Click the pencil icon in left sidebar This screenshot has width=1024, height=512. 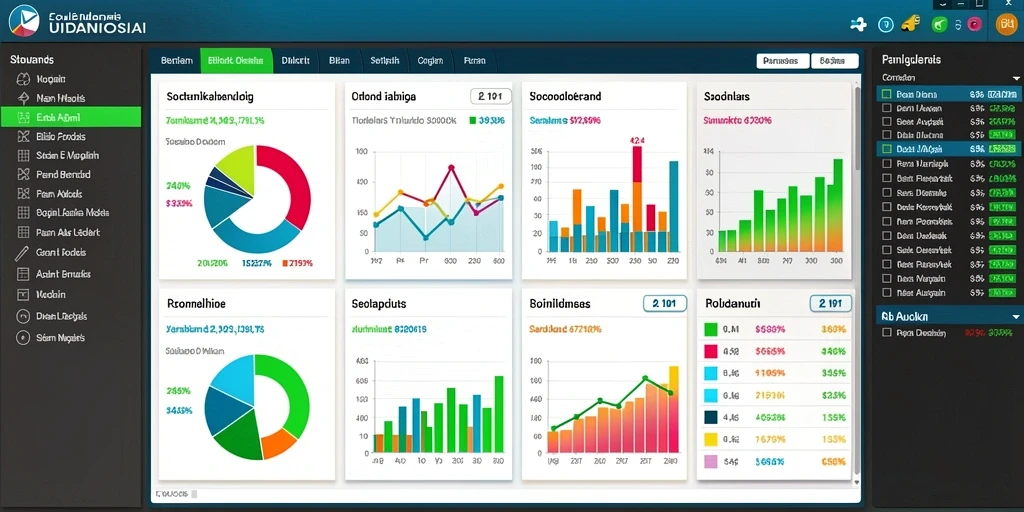click(x=23, y=253)
